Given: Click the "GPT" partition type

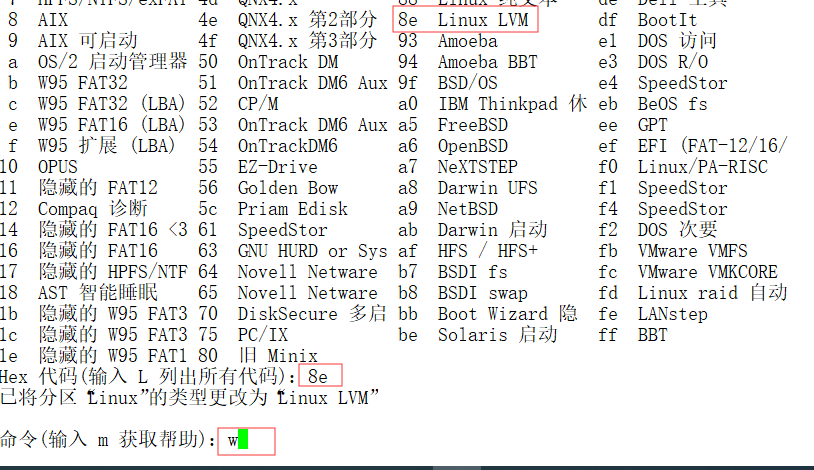Looking at the screenshot, I should pyautogui.click(x=652, y=125).
